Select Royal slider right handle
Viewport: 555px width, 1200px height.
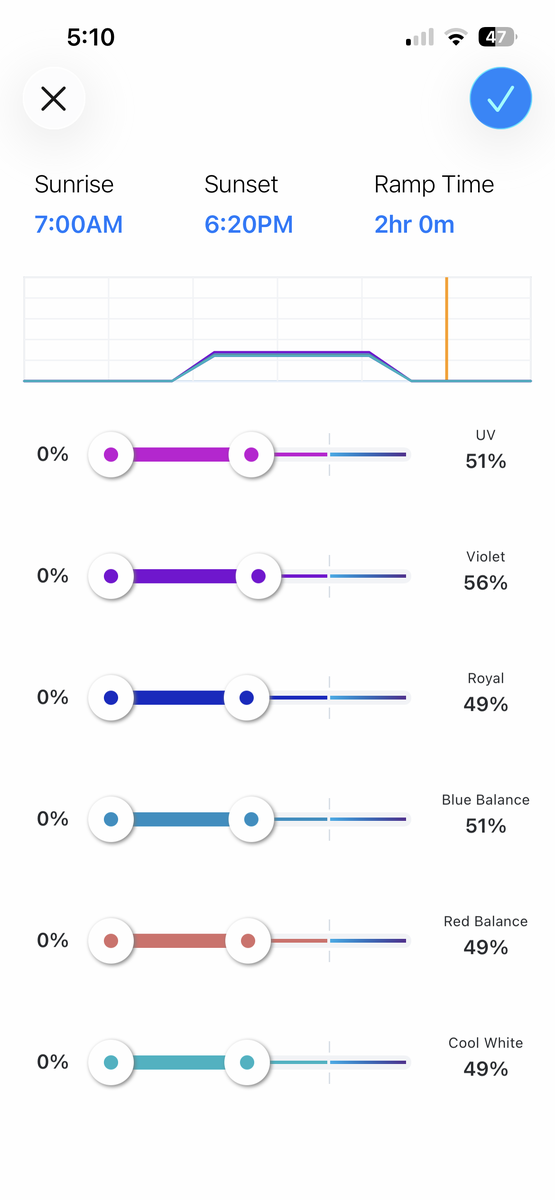pos(246,698)
